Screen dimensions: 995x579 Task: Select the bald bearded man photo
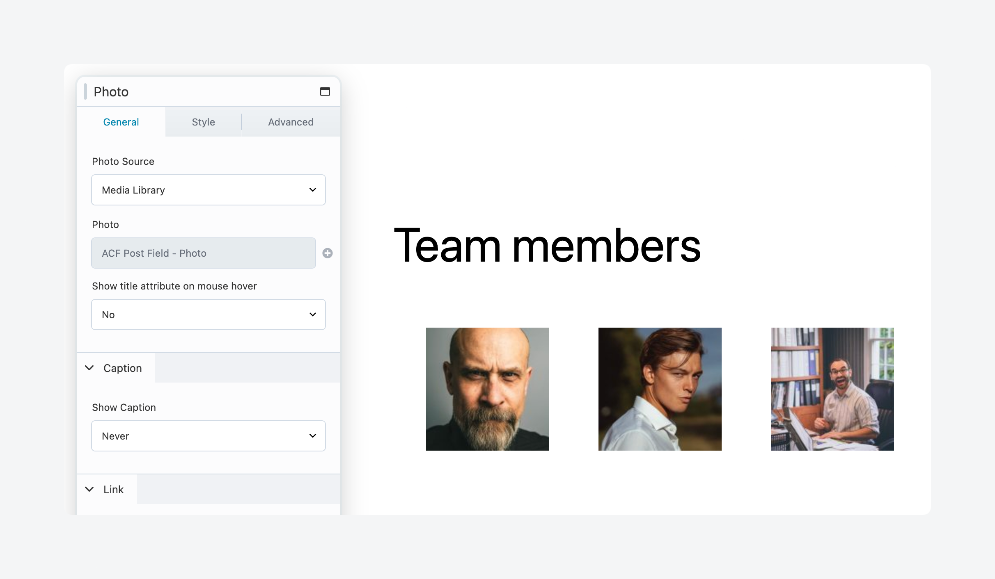(x=487, y=389)
